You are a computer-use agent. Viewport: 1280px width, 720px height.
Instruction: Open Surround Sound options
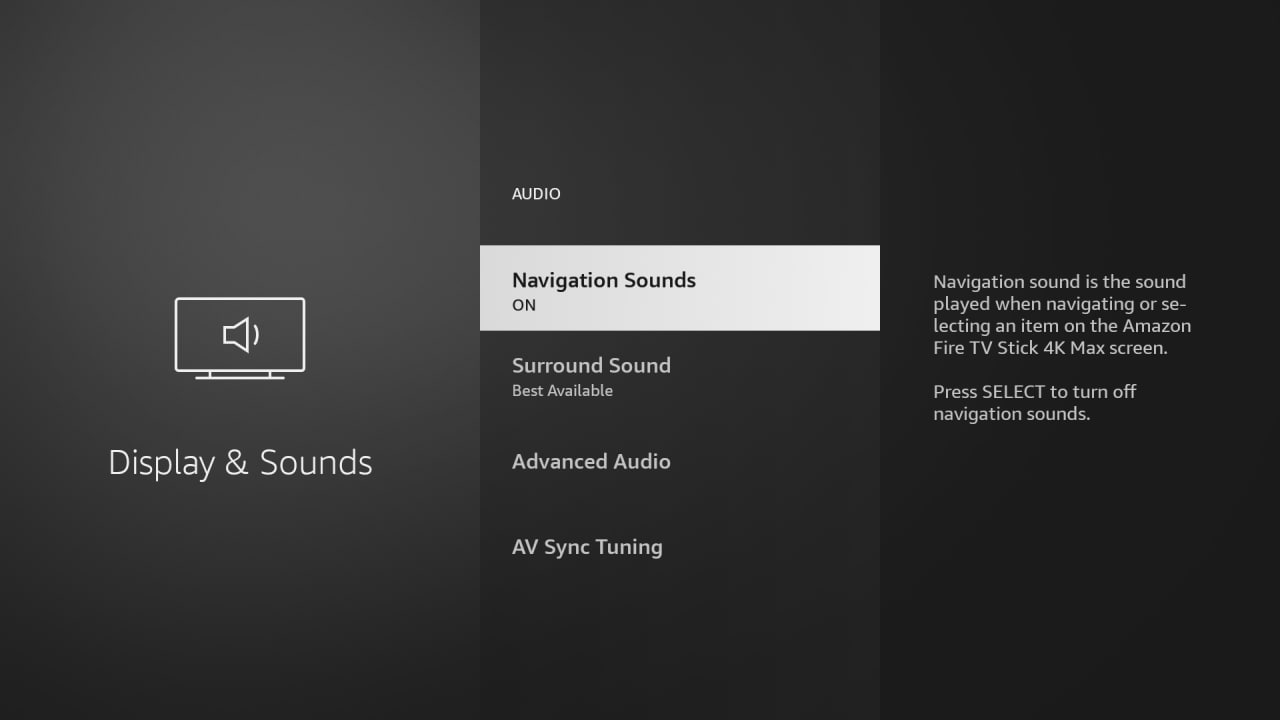680,376
